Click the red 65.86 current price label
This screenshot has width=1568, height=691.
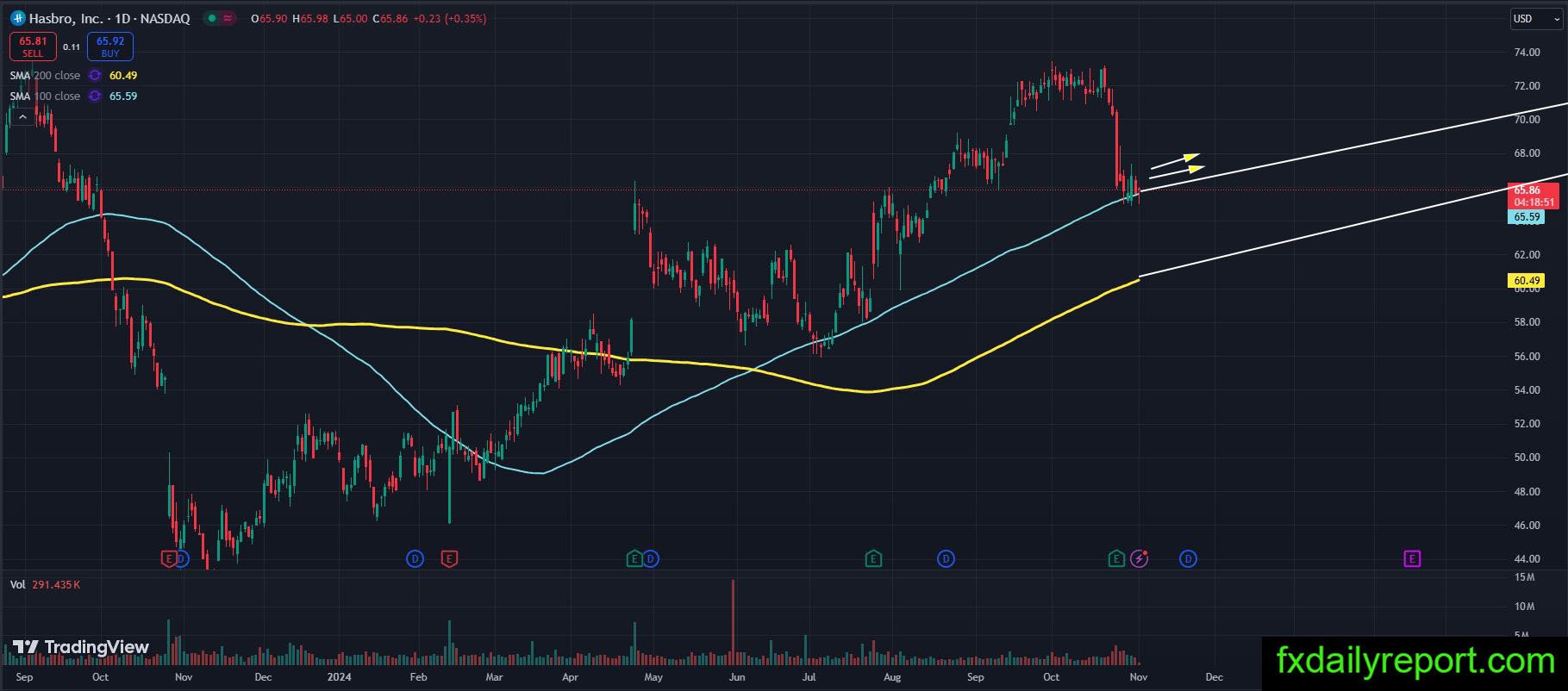pyautogui.click(x=1534, y=196)
